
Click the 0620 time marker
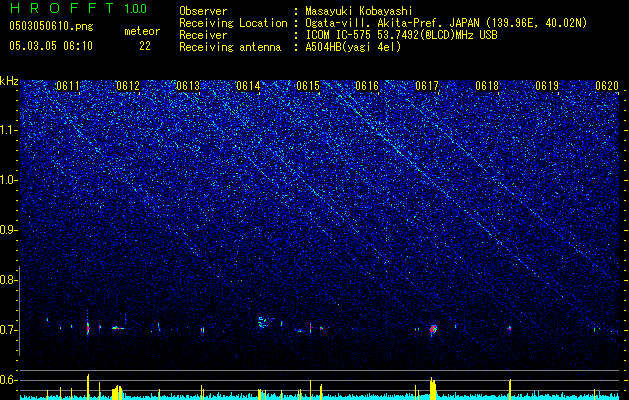(x=607, y=86)
